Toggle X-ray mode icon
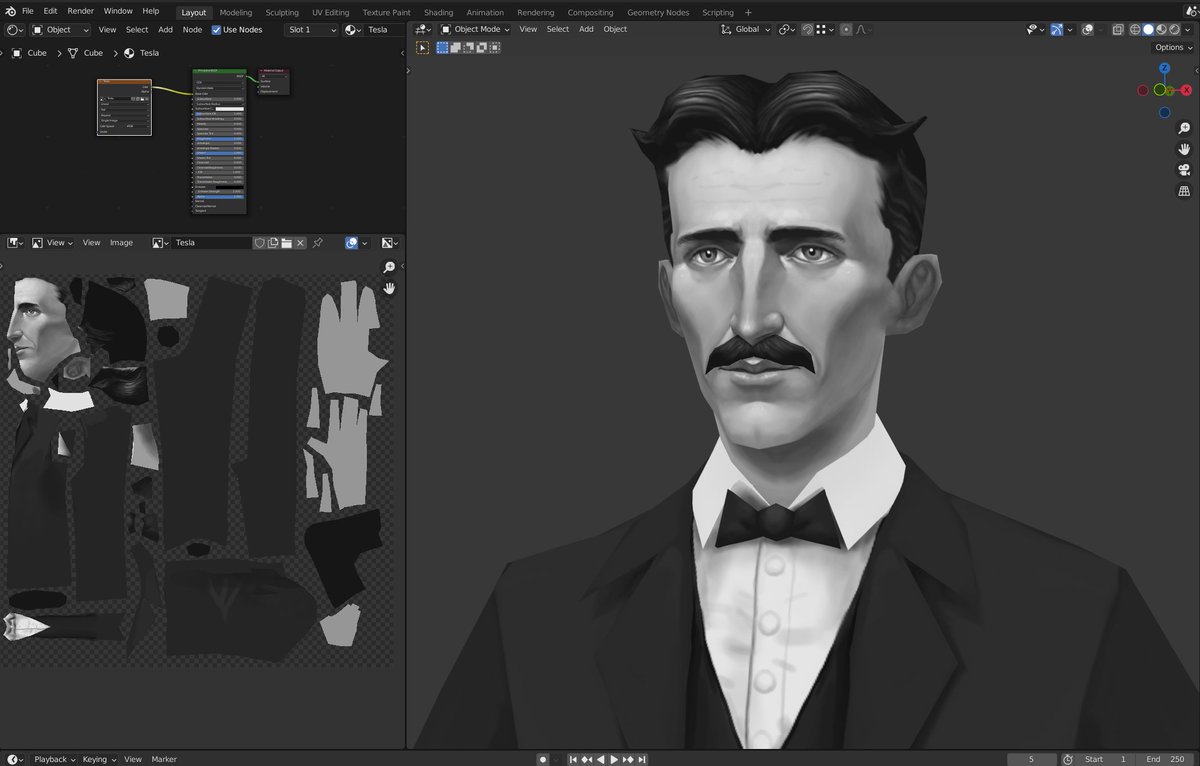The image size is (1200, 766). tap(1117, 29)
